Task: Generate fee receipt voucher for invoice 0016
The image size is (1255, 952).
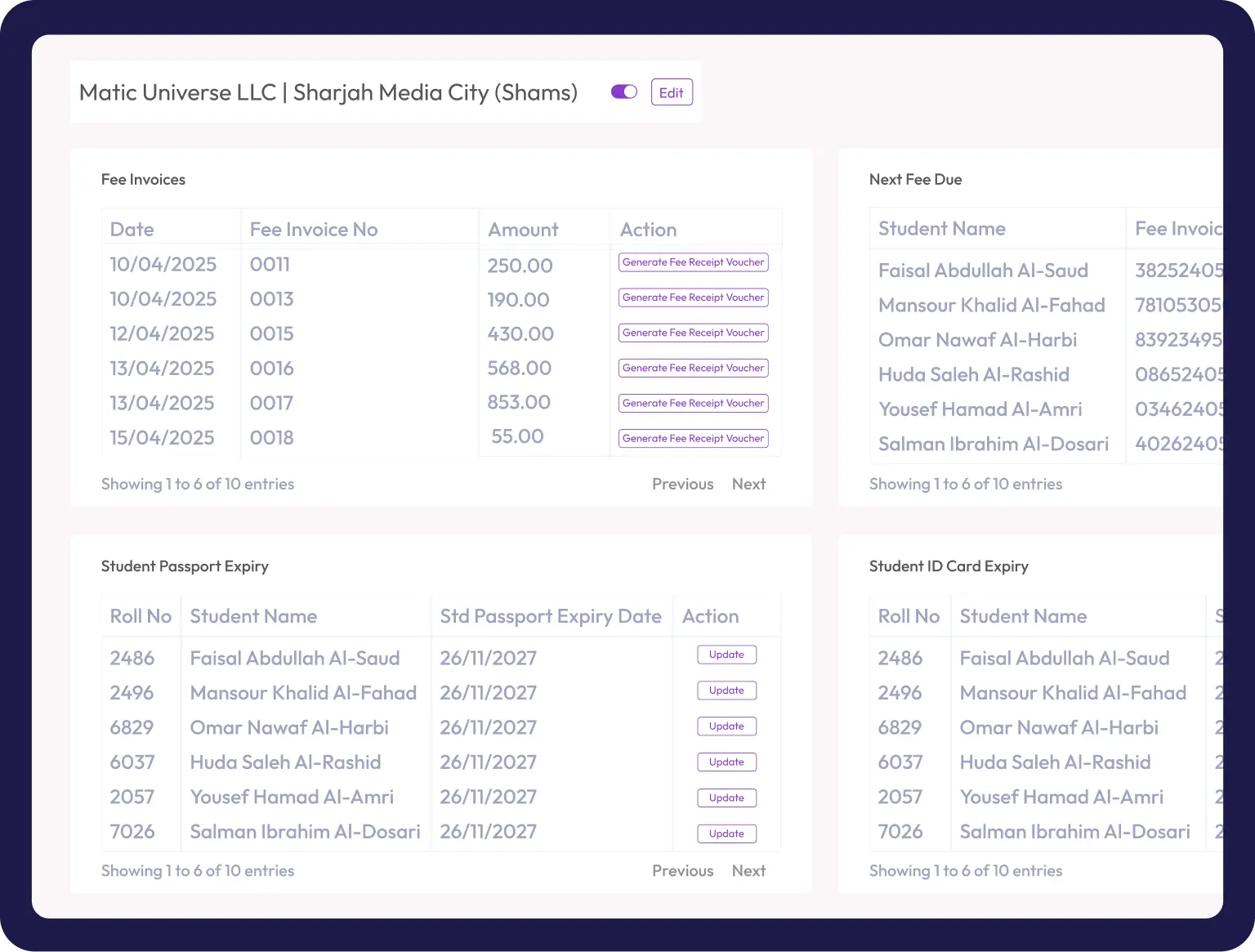Action: tap(693, 368)
